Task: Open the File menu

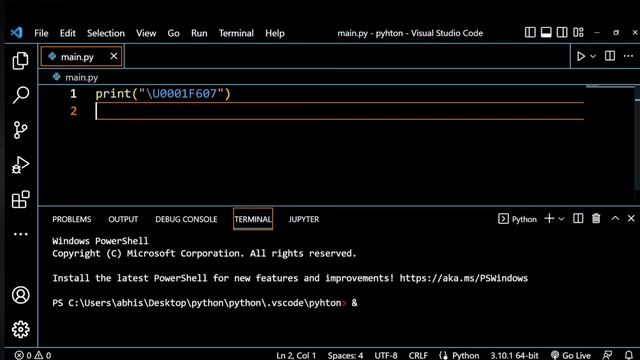Action: [41, 33]
